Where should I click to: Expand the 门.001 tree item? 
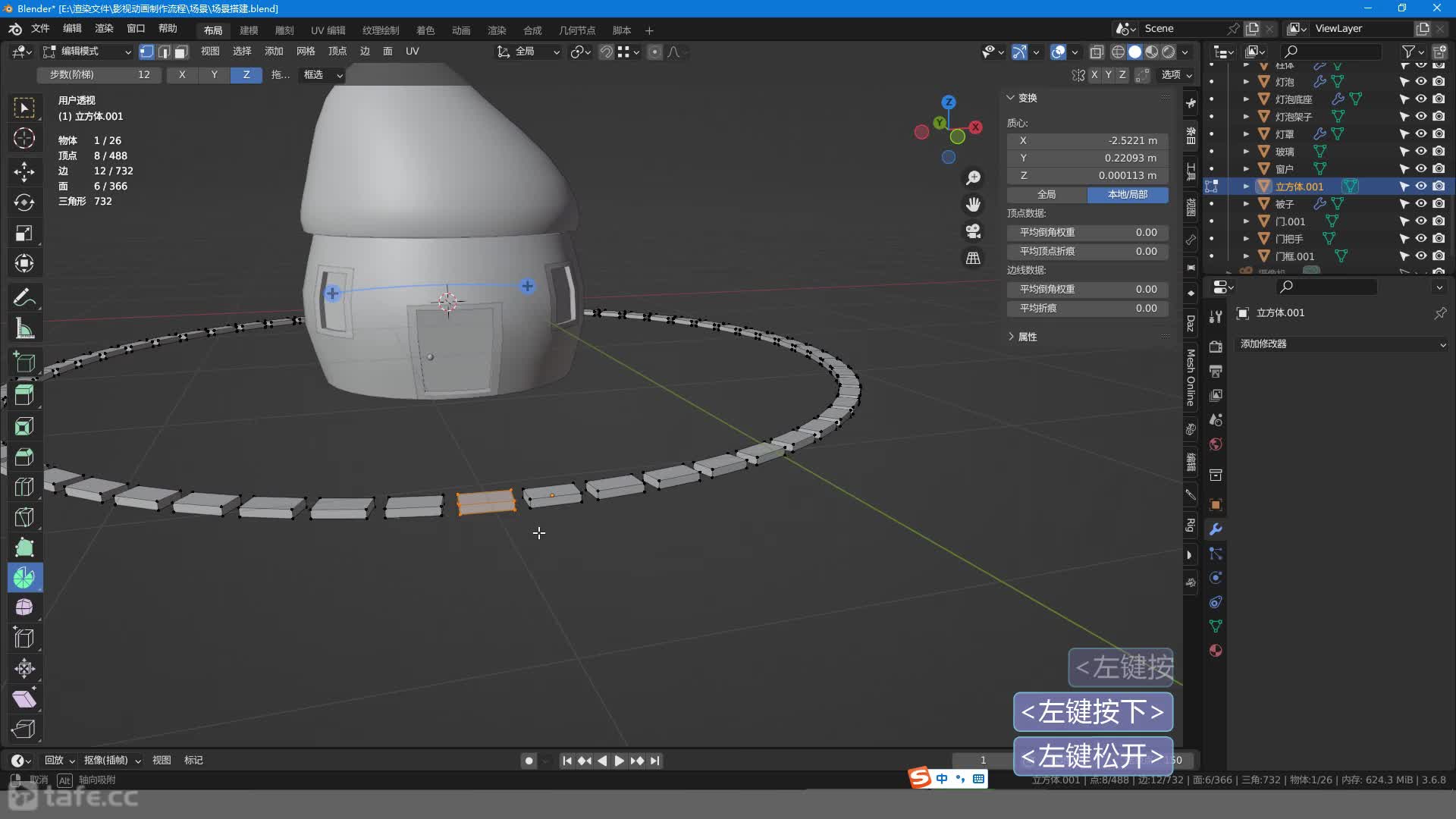[1245, 221]
